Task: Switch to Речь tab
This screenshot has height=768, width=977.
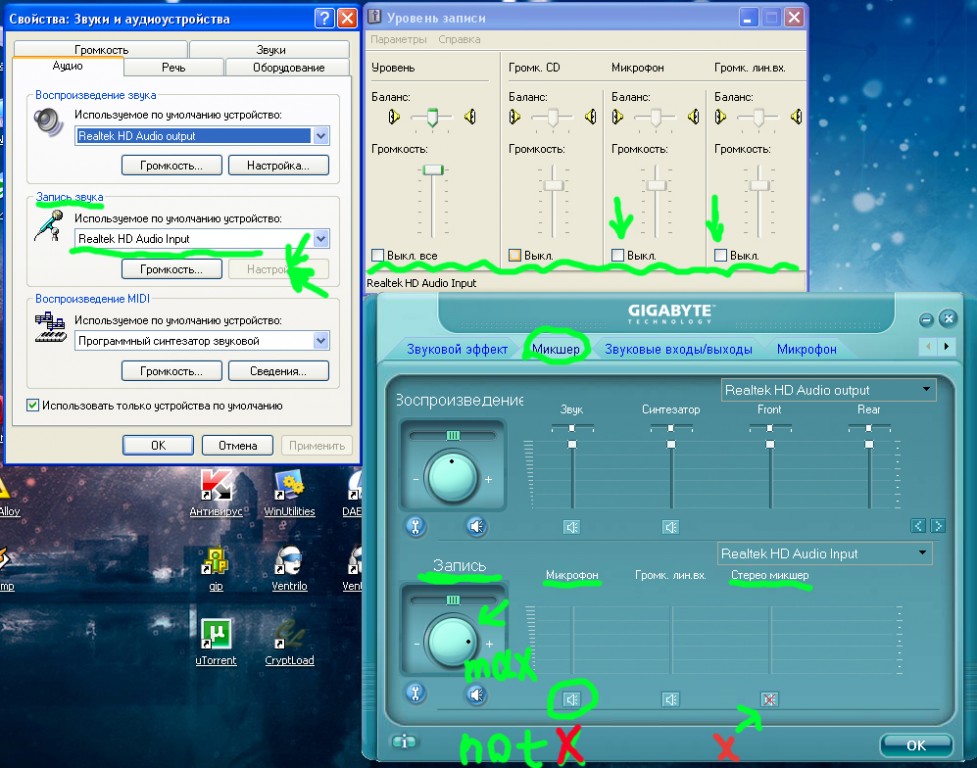Action: pyautogui.click(x=174, y=67)
